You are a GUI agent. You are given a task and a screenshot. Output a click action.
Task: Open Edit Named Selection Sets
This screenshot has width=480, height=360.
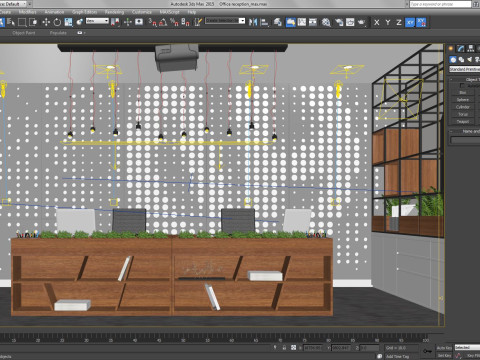pos(198,22)
